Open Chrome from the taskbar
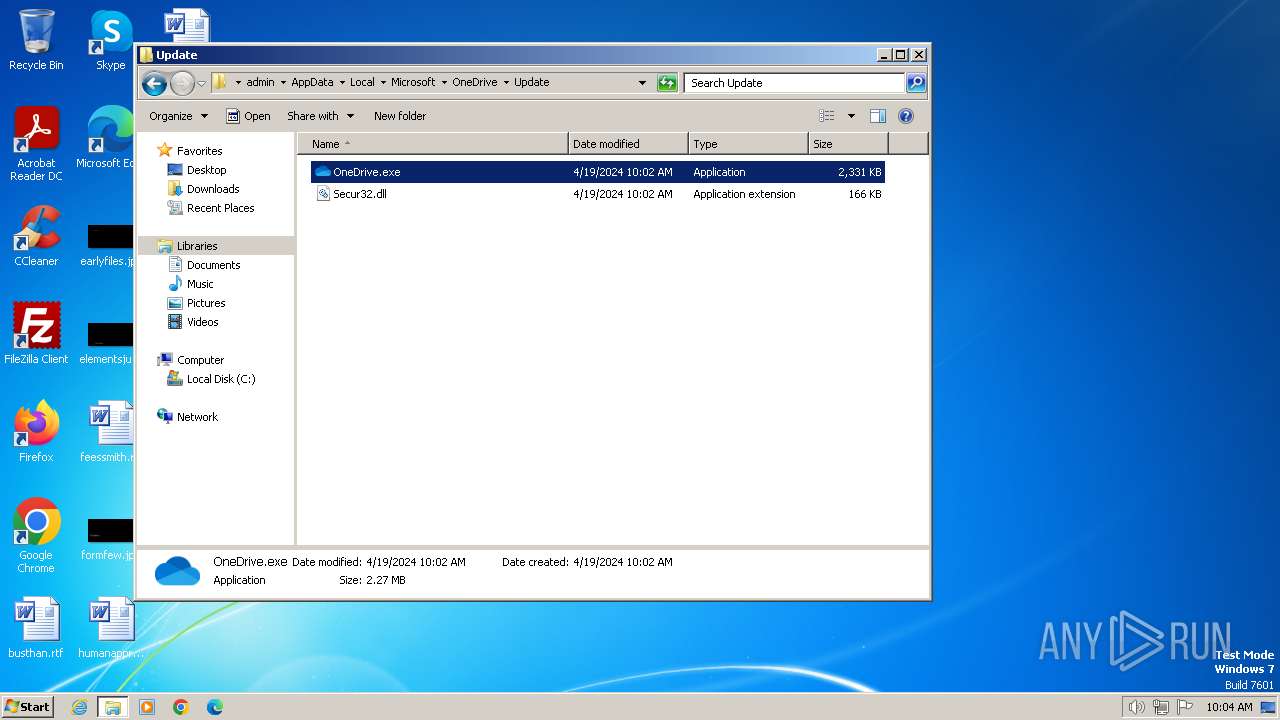 (181, 707)
